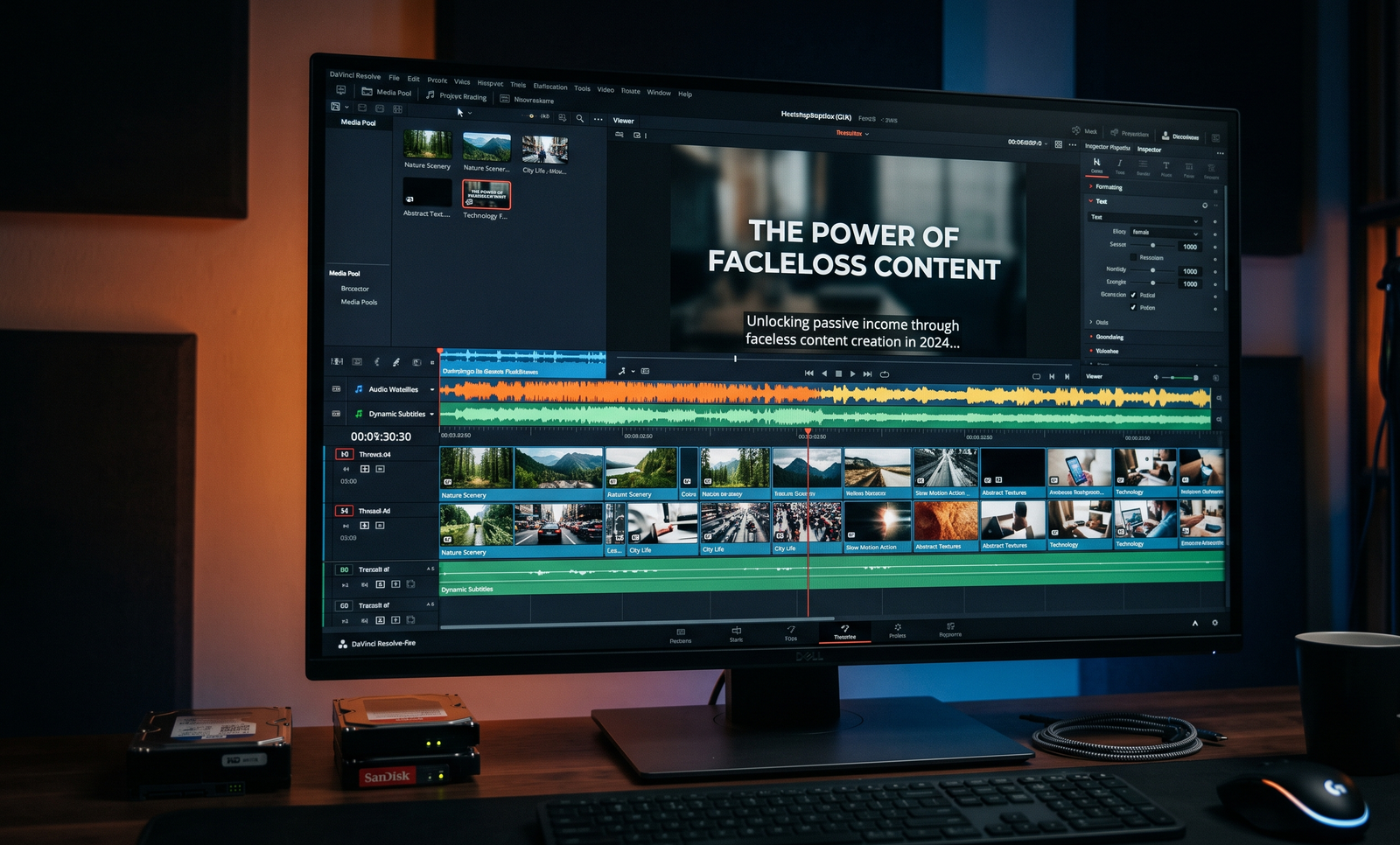The width and height of the screenshot is (1400, 845).
Task: Click the home icon beside DaVinci Resolve-Fire
Action: pos(342,644)
